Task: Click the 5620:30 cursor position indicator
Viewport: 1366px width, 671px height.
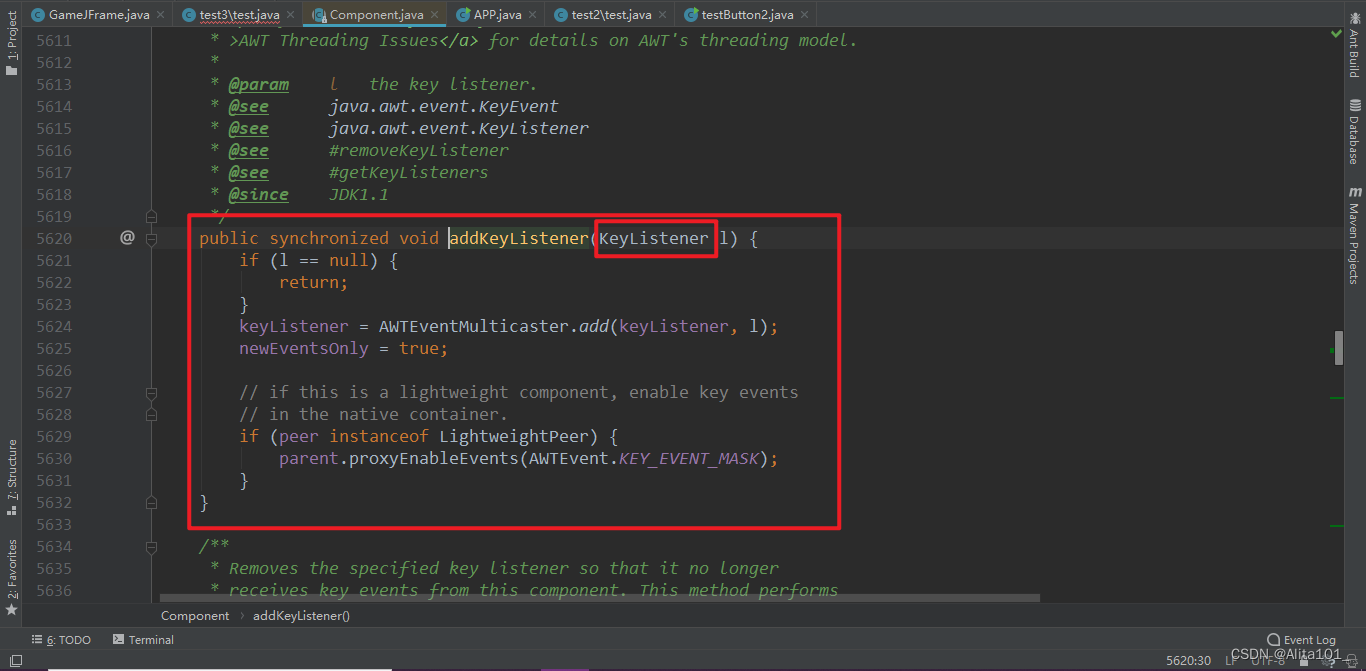Action: pyautogui.click(x=1189, y=661)
